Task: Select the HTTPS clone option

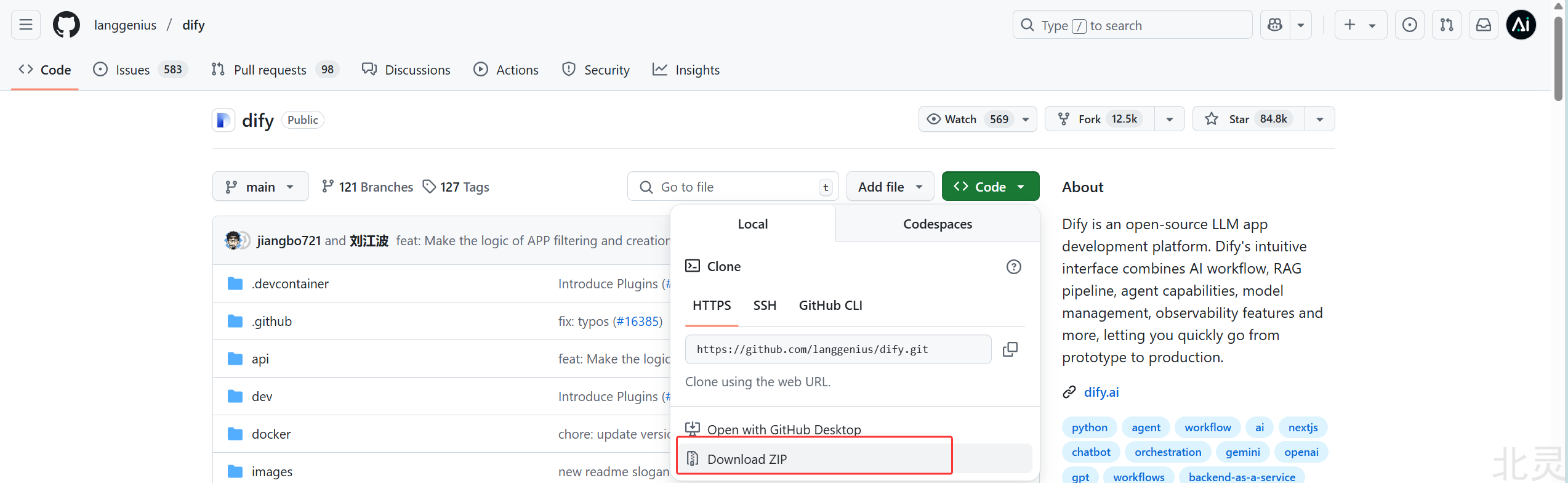Action: (712, 306)
